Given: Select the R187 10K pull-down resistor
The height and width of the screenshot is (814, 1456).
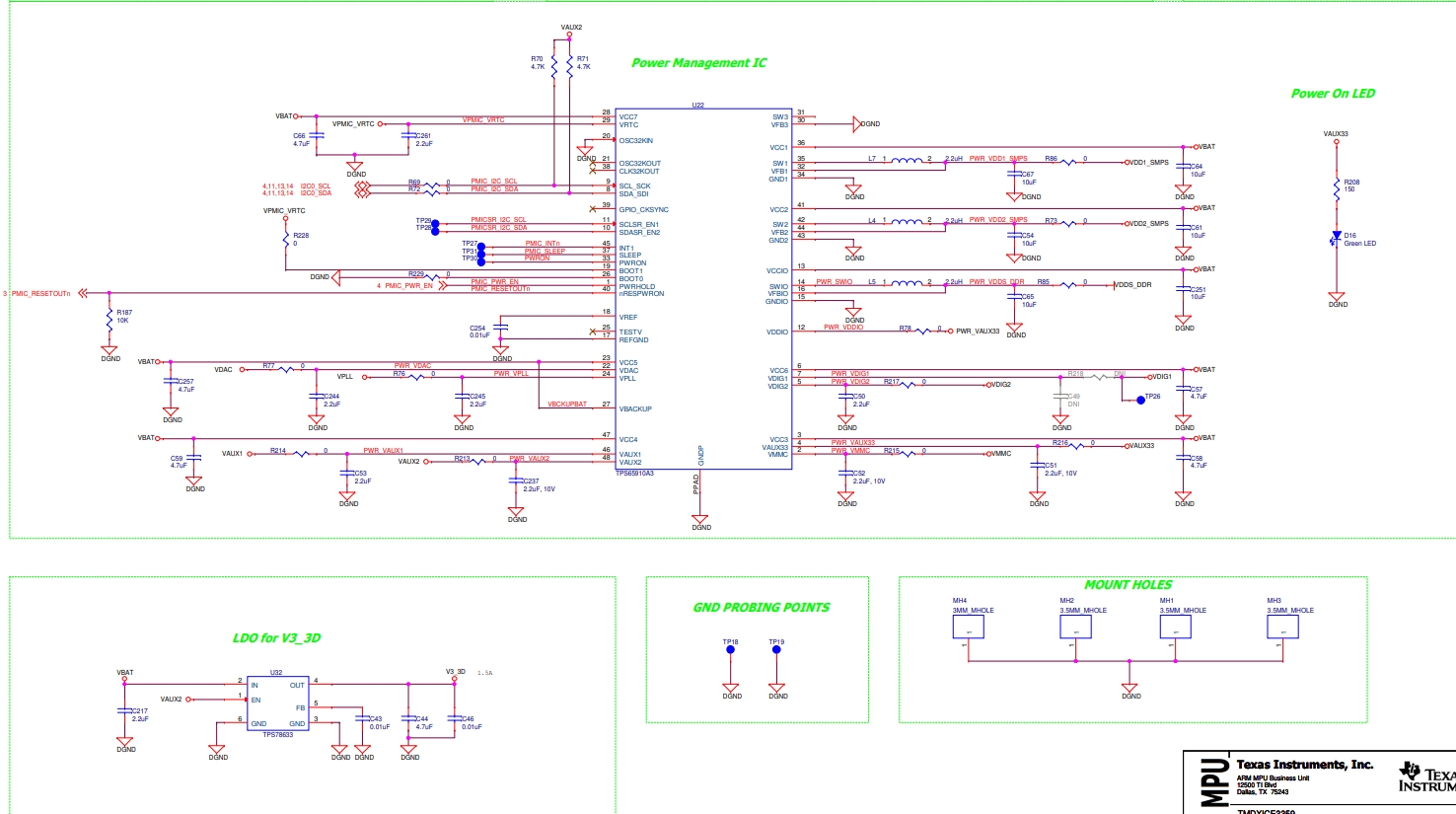Looking at the screenshot, I should pos(109,318).
